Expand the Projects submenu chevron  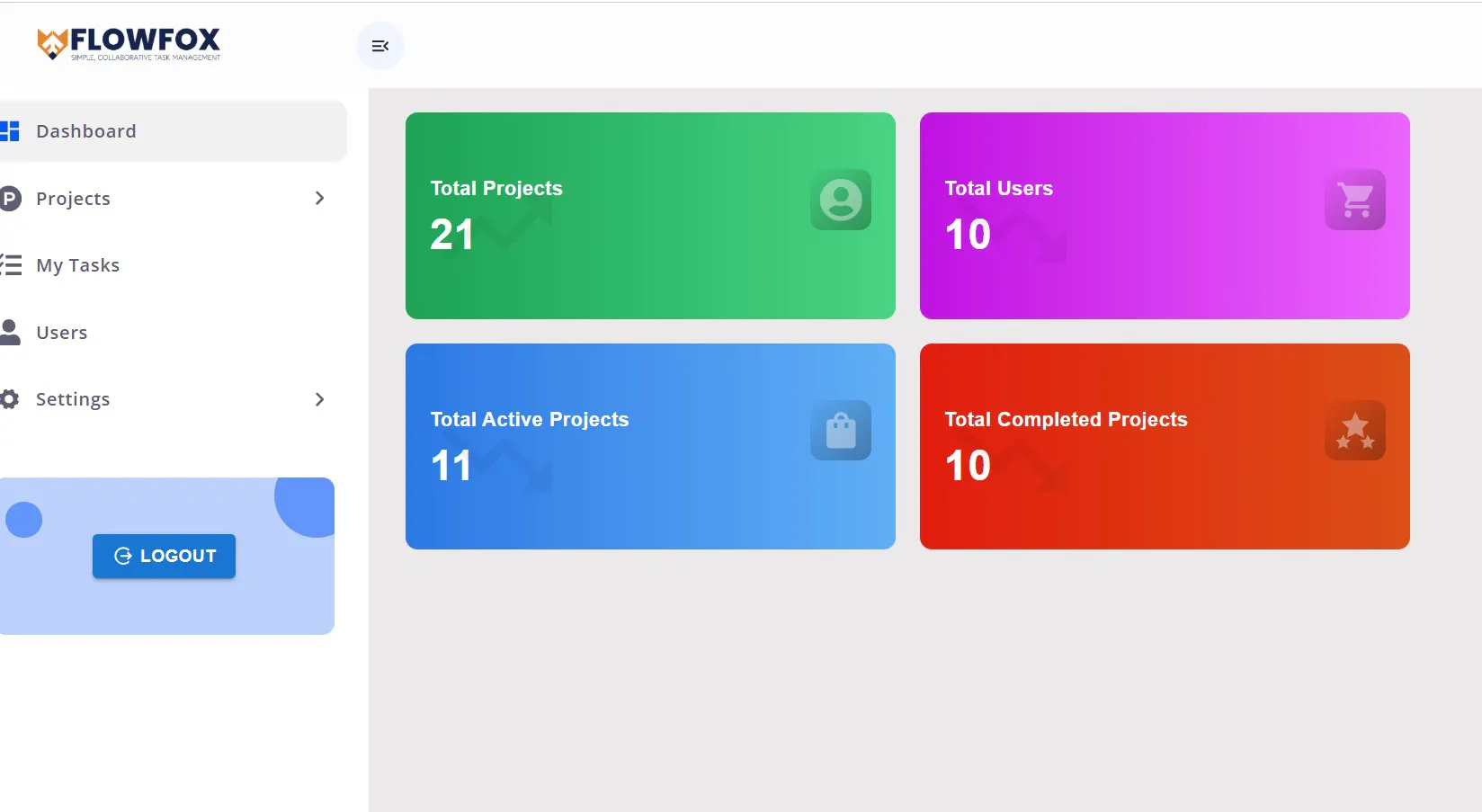coord(319,198)
